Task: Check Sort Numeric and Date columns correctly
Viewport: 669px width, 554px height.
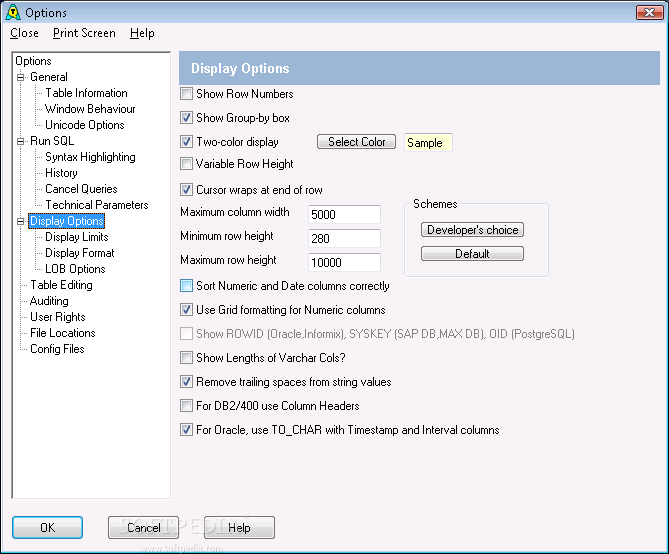Action: click(x=186, y=286)
